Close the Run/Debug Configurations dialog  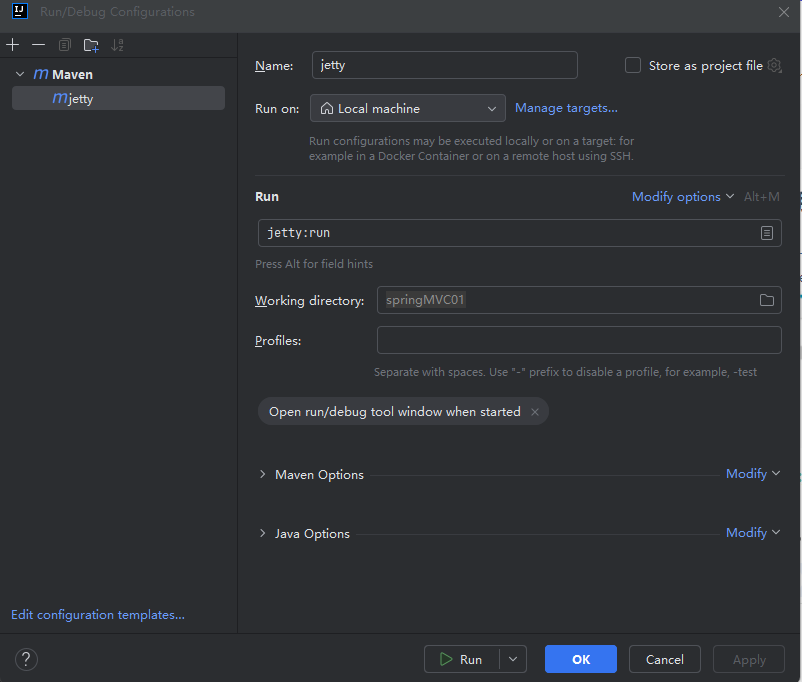coord(784,12)
